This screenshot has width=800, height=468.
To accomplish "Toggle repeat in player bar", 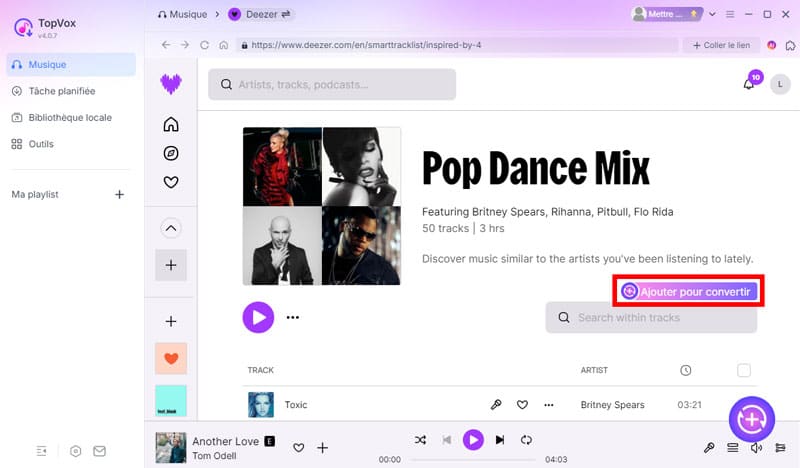I will (x=526, y=439).
